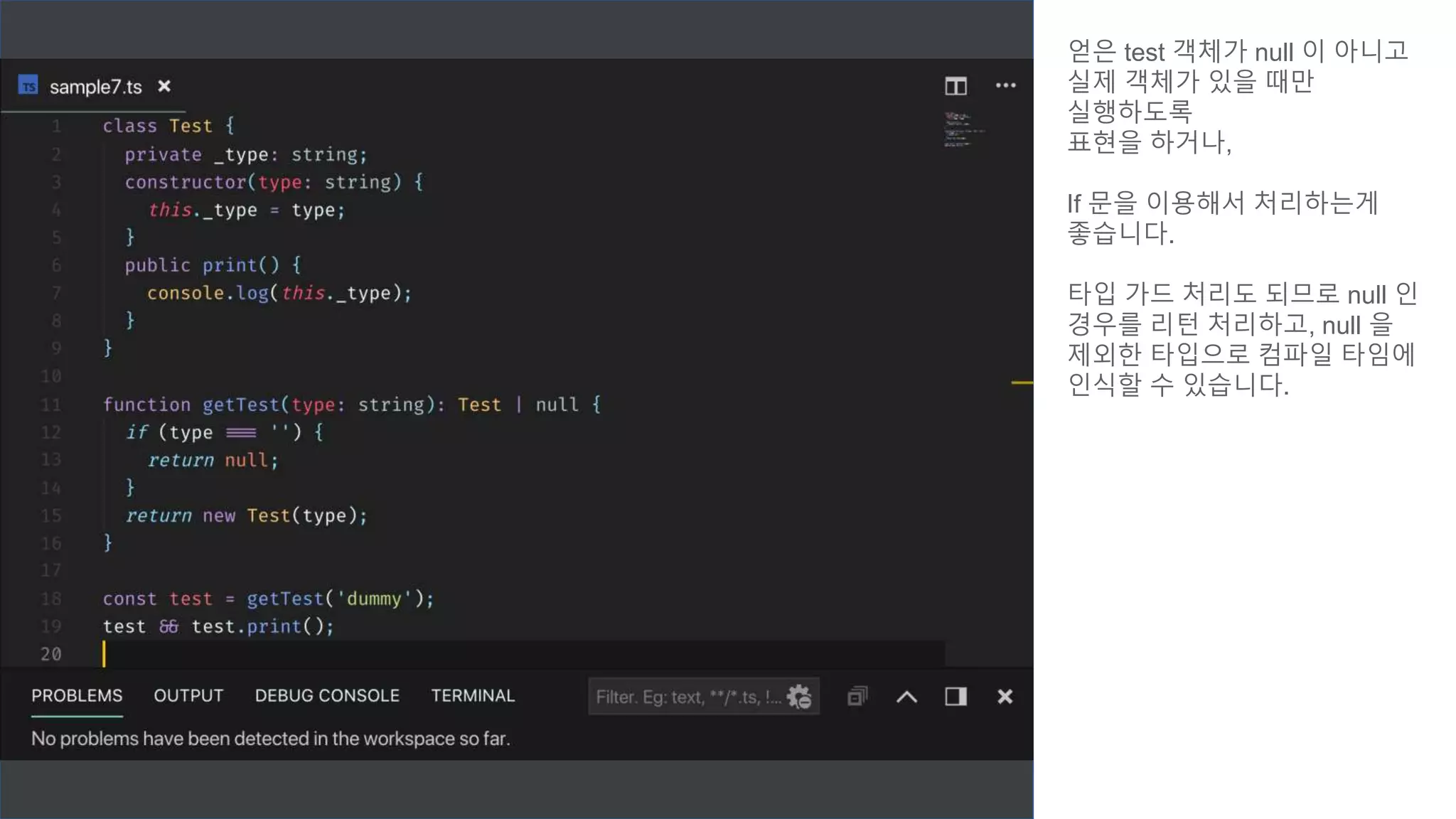Click the code minimap preview
This screenshot has width=1456, height=819.
point(963,129)
